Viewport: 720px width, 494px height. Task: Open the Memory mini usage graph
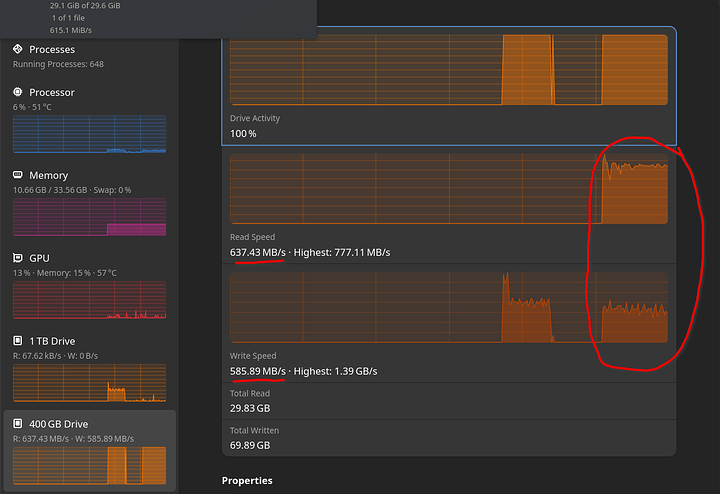(89, 216)
